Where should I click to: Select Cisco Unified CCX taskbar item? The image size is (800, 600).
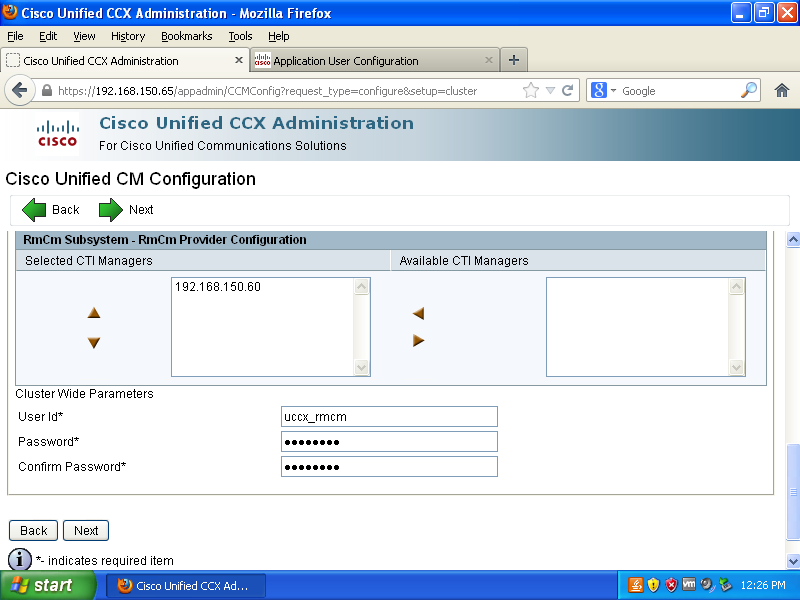point(186,585)
